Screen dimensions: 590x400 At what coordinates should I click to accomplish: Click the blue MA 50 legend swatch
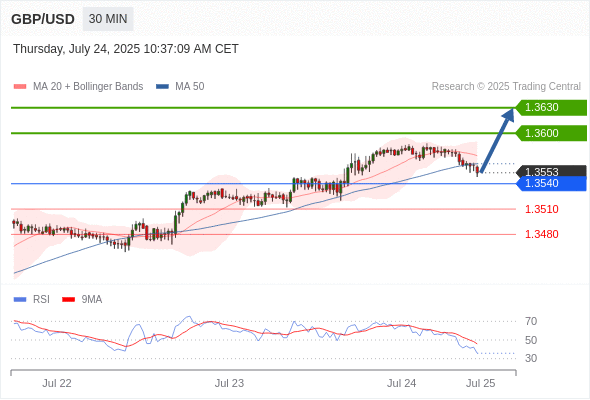pos(162,87)
